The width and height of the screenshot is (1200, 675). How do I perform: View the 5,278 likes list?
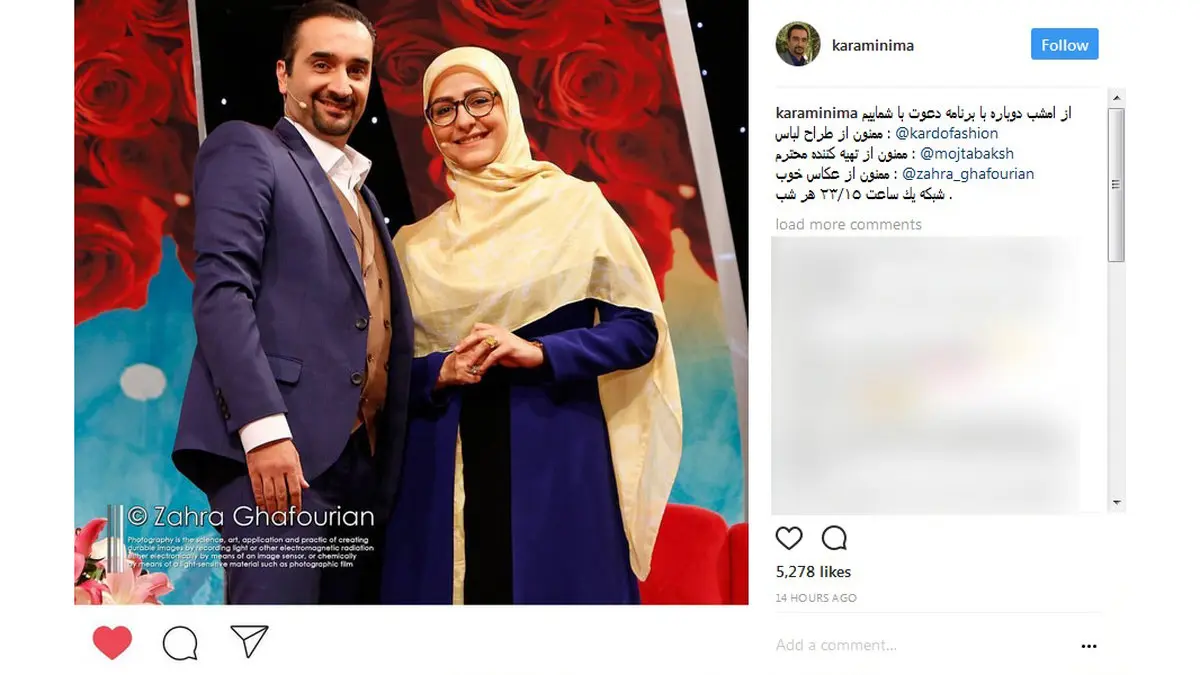[x=813, y=572]
